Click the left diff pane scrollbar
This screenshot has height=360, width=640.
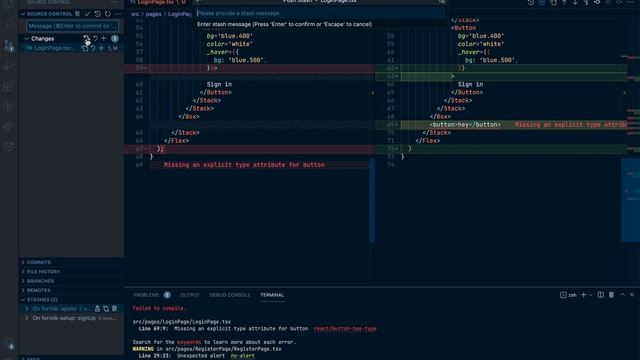[x=372, y=200]
